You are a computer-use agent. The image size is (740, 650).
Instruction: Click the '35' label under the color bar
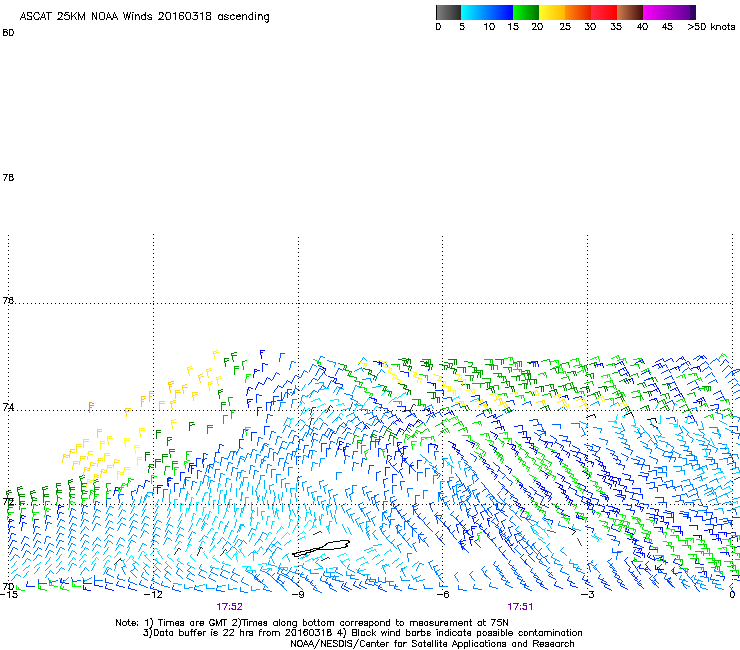pos(616,27)
